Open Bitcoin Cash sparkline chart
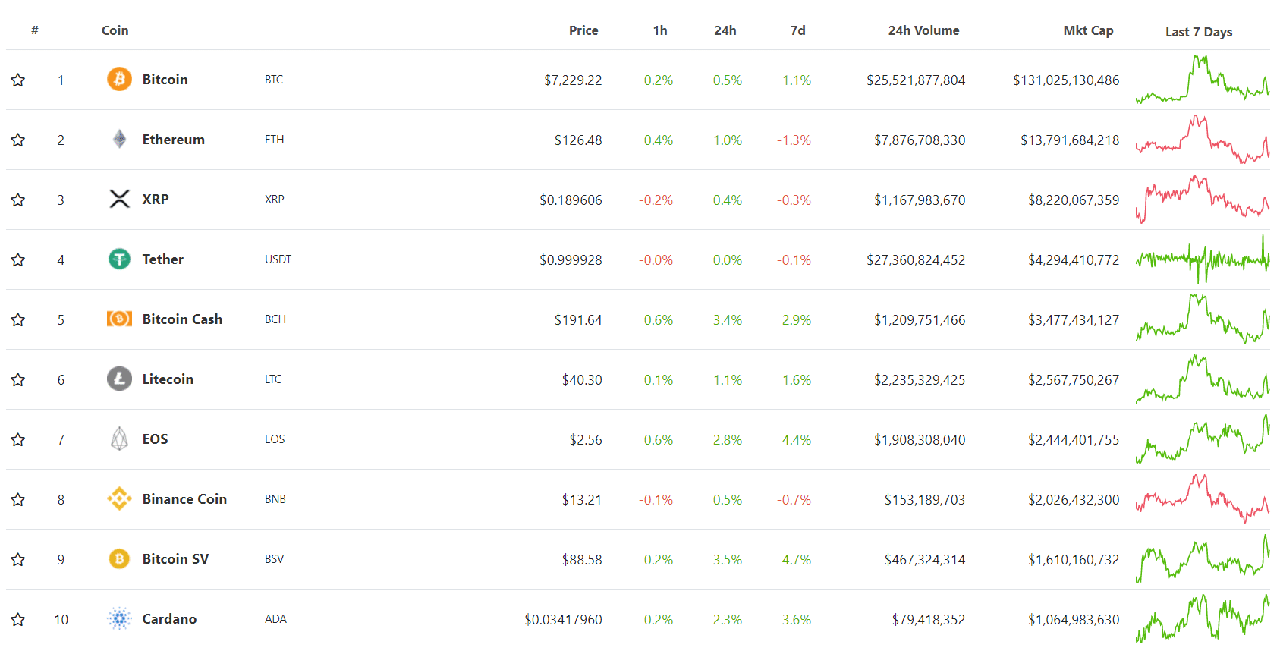This screenshot has width=1280, height=654. click(1202, 320)
